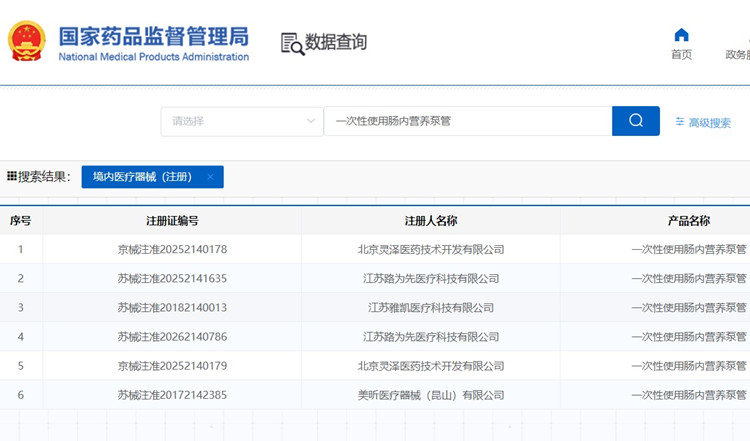Click the 国家药品监督管理局 title text
Viewport: 750px width, 441px height.
(154, 36)
